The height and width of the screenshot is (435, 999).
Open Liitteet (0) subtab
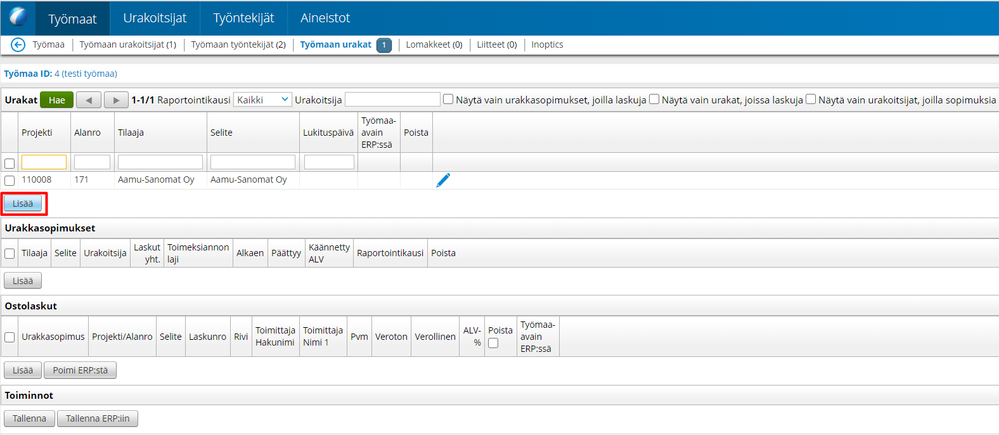tap(497, 45)
